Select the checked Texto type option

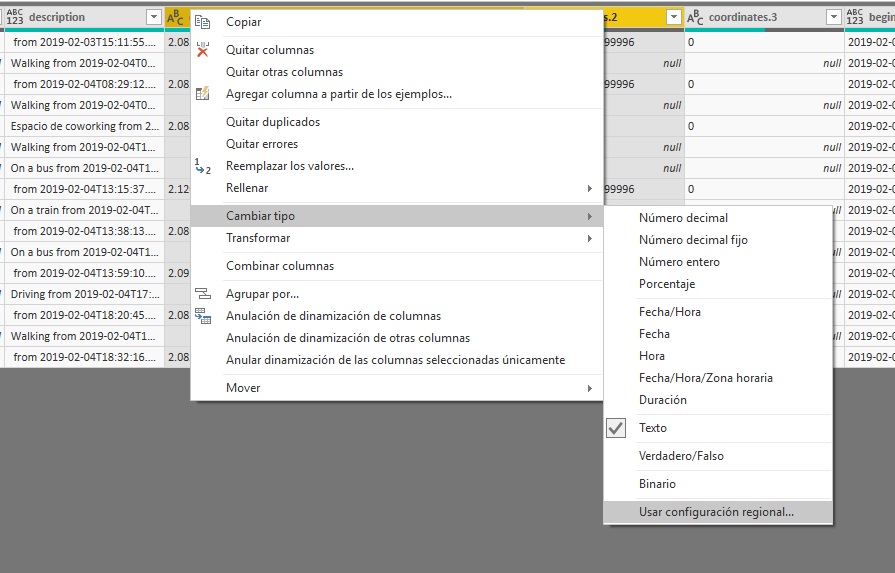652,428
